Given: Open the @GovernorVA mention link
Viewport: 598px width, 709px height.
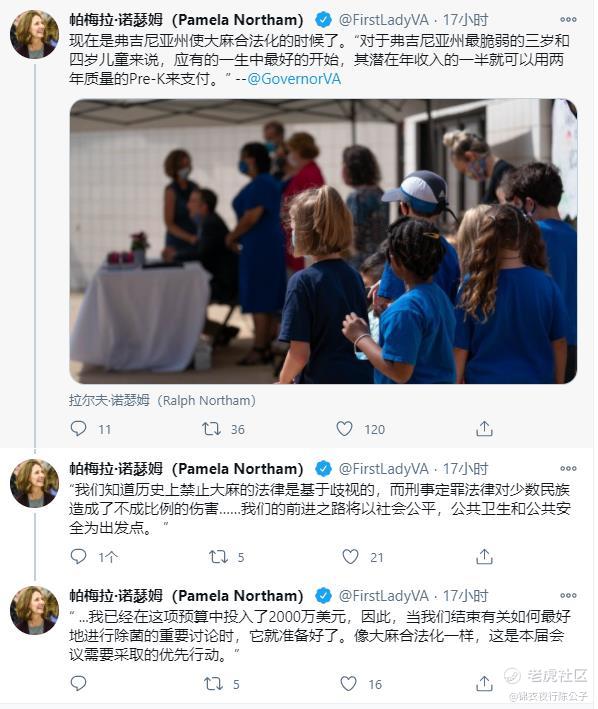Looking at the screenshot, I should [294, 79].
